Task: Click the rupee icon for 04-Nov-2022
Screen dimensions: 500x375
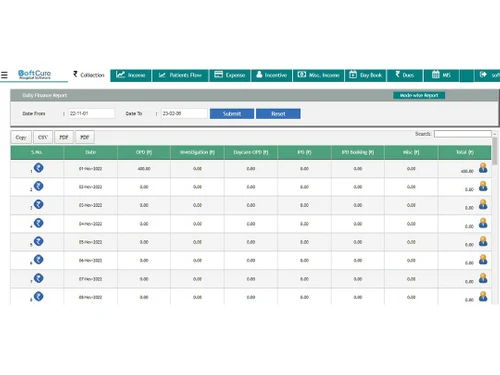Action: (39, 223)
